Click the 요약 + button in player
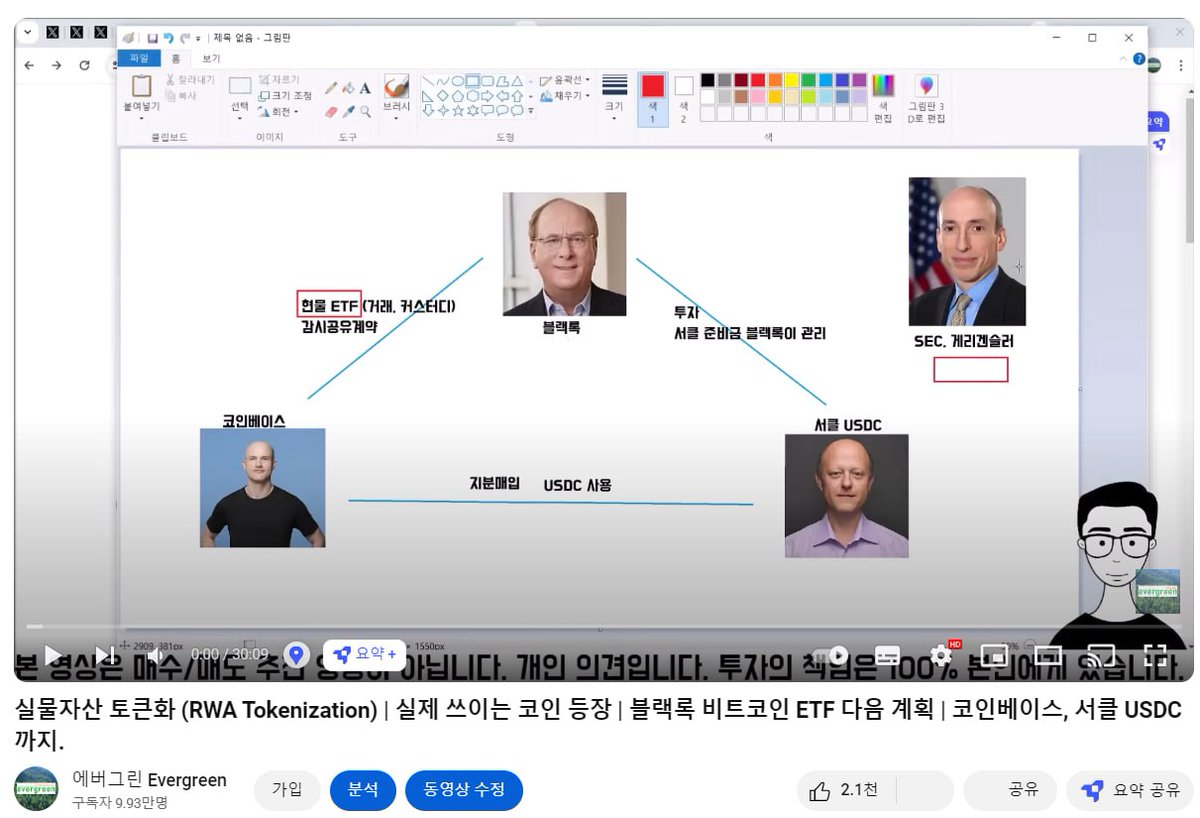Viewport: 1200px width, 818px height. [364, 654]
